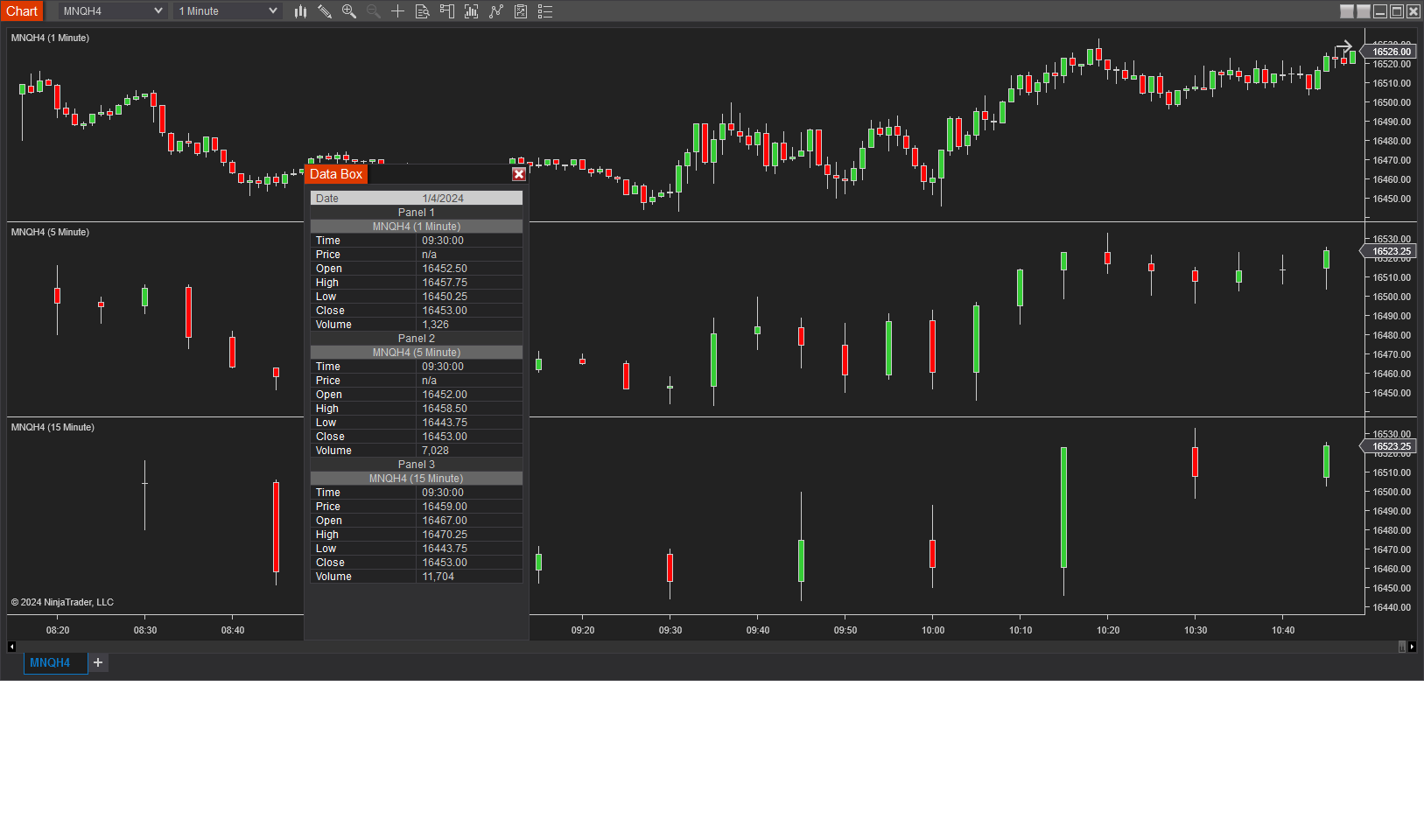Click the MNQH4 (5 Minute) chart label

[x=50, y=232]
